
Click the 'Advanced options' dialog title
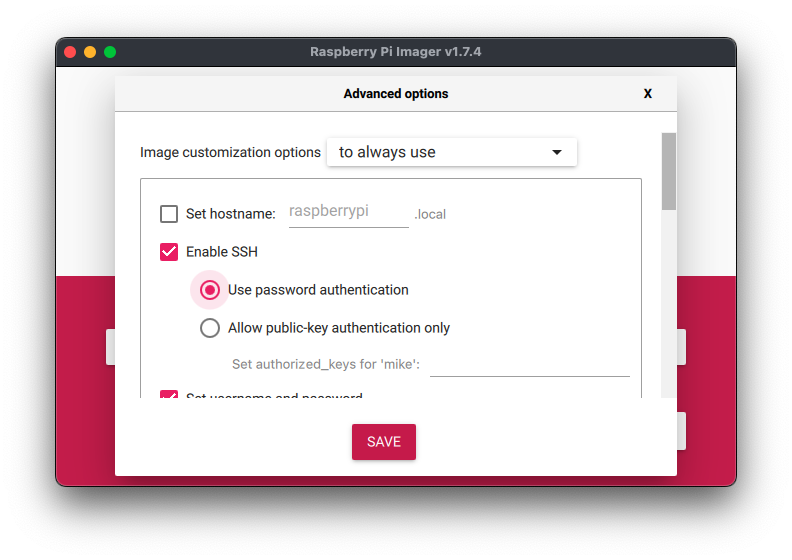coord(396,93)
